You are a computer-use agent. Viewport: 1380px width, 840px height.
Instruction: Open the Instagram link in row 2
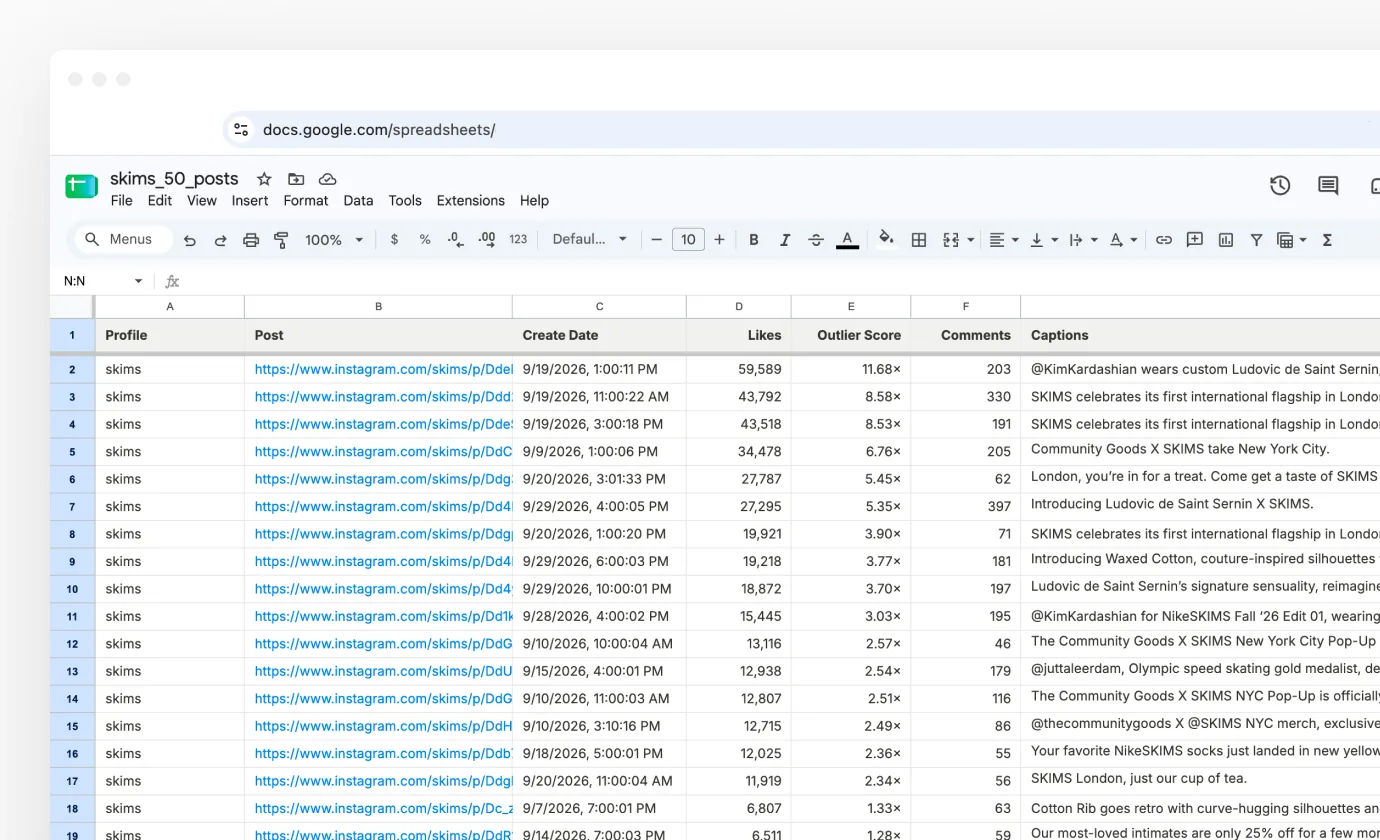(x=384, y=369)
